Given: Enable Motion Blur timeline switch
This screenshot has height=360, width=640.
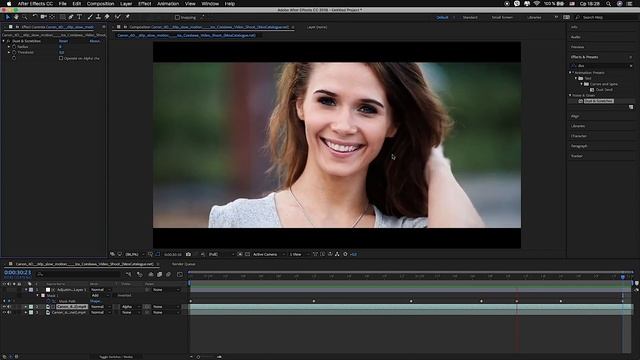Looking at the screenshot, I should coord(168,274).
